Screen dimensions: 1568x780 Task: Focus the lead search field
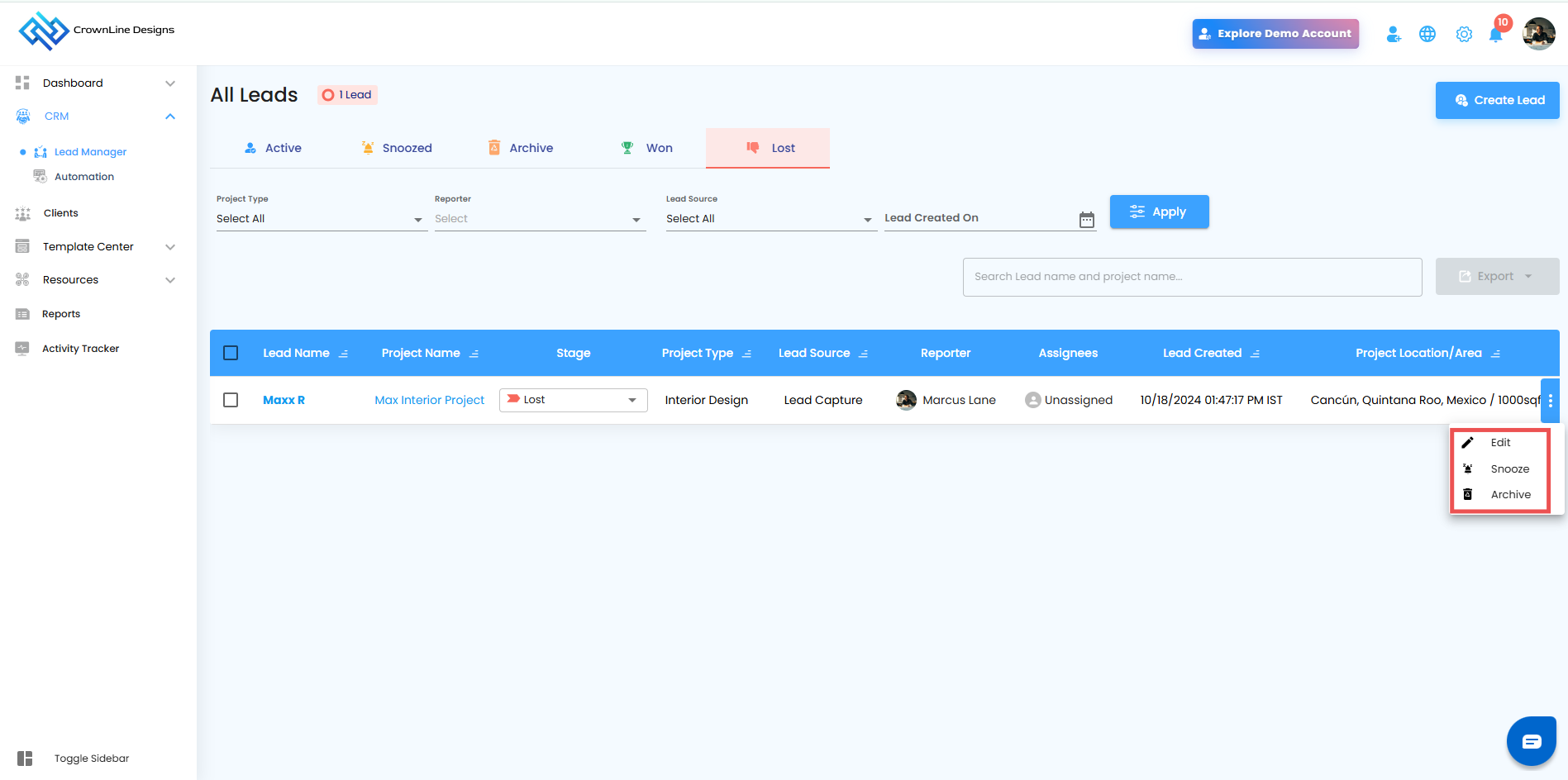(1193, 277)
